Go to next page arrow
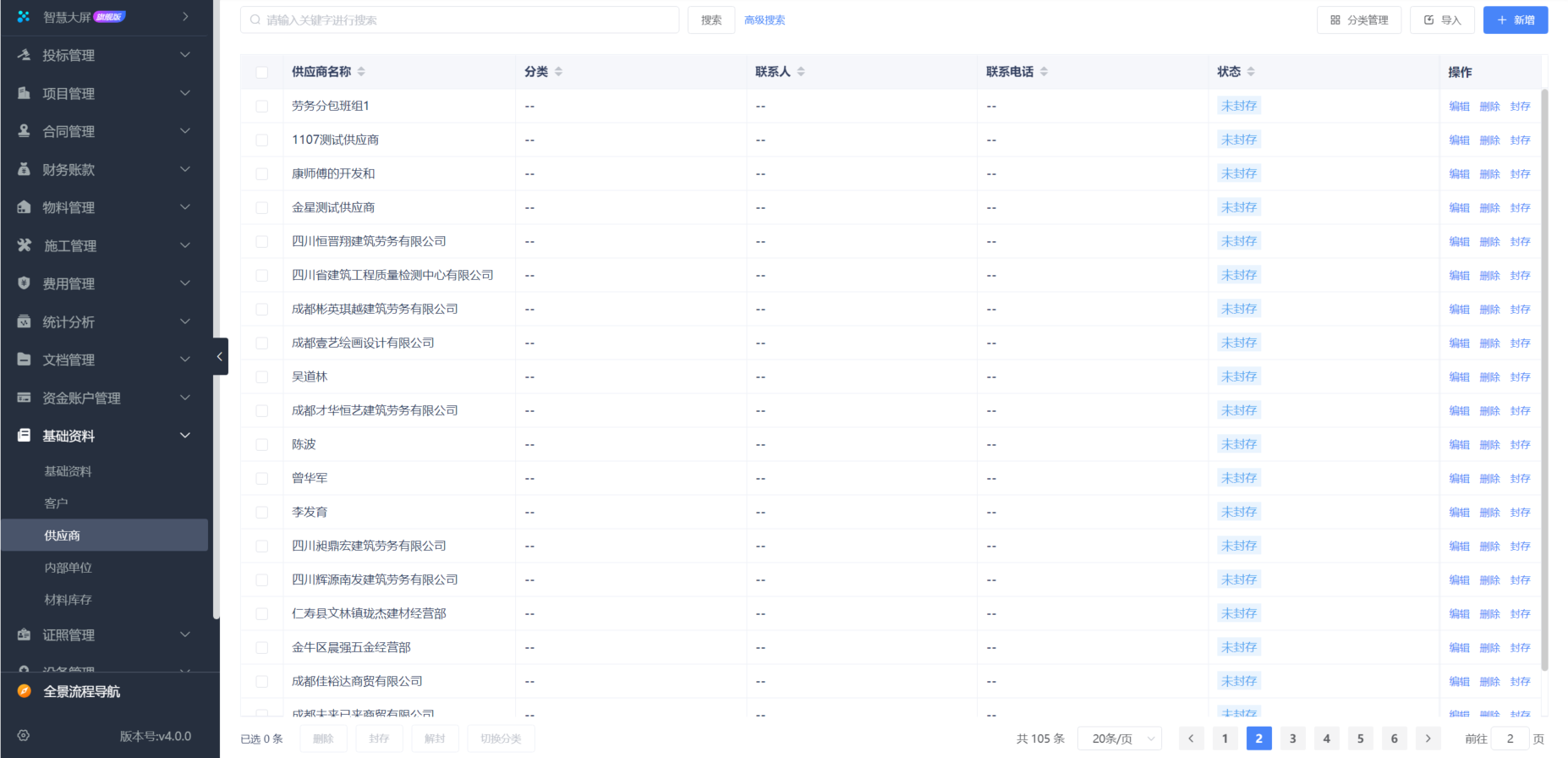The height and width of the screenshot is (758, 1568). 1428,739
